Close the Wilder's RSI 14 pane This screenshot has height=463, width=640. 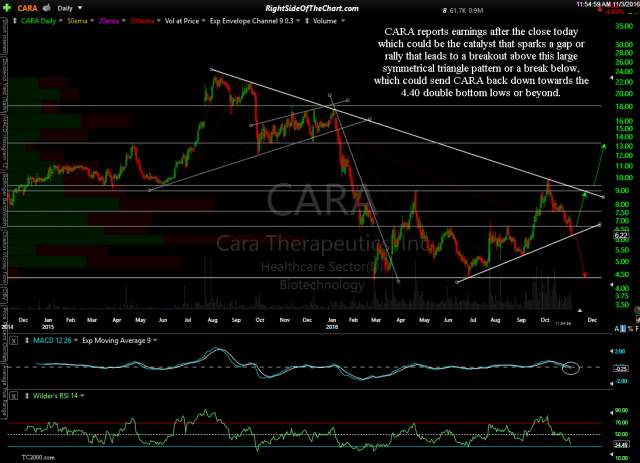(x=14, y=396)
